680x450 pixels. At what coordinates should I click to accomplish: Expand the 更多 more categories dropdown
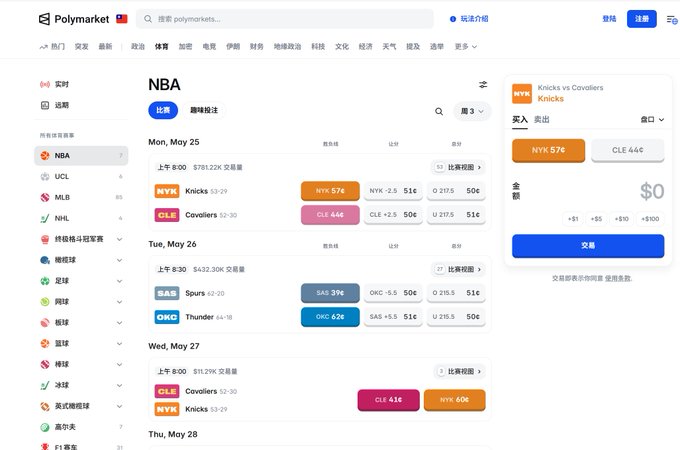pyautogui.click(x=466, y=46)
